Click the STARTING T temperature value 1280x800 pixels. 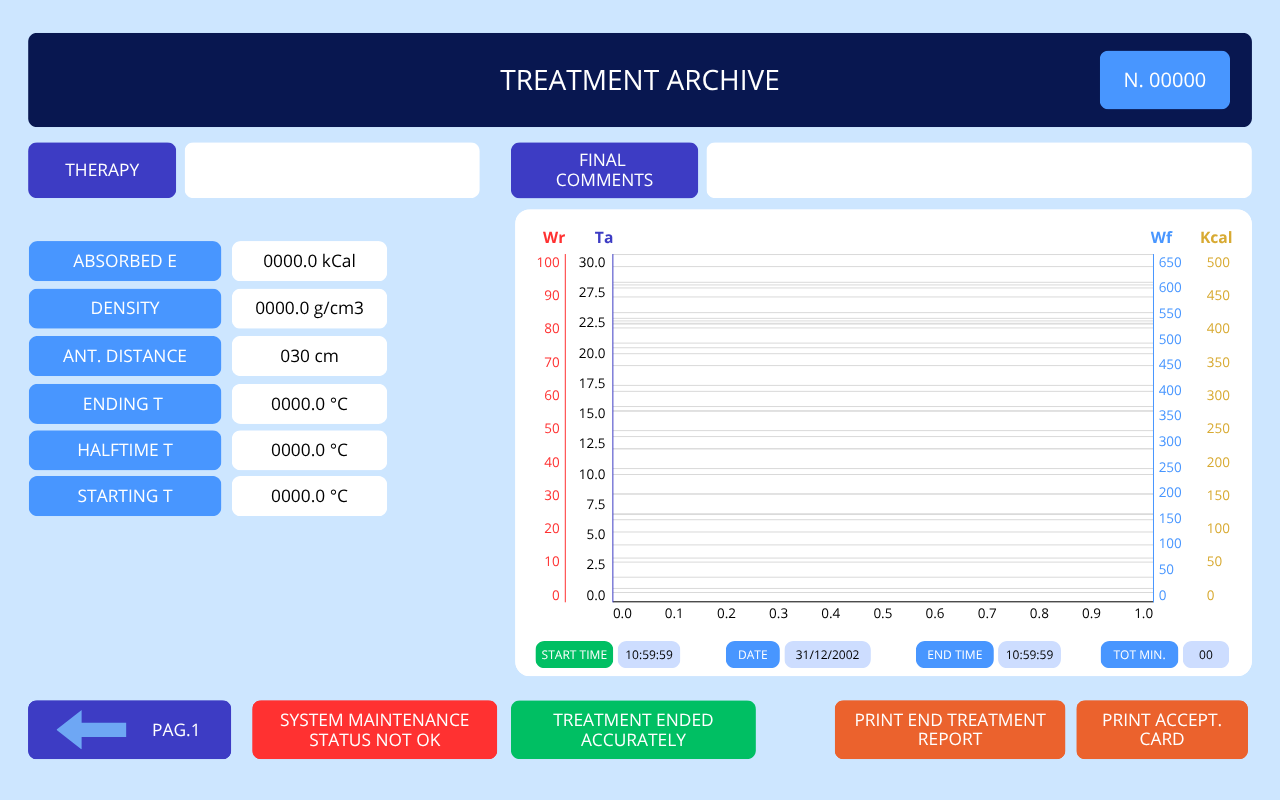tap(309, 496)
